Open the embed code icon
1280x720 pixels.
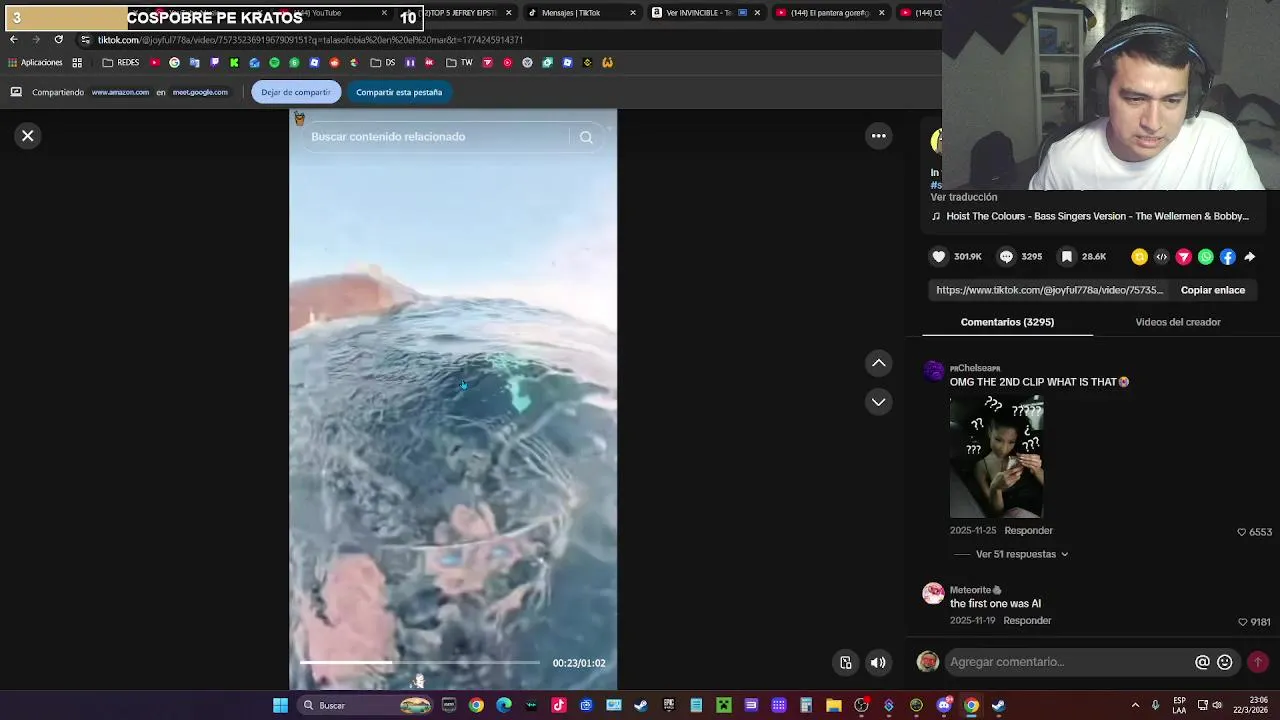point(1161,257)
